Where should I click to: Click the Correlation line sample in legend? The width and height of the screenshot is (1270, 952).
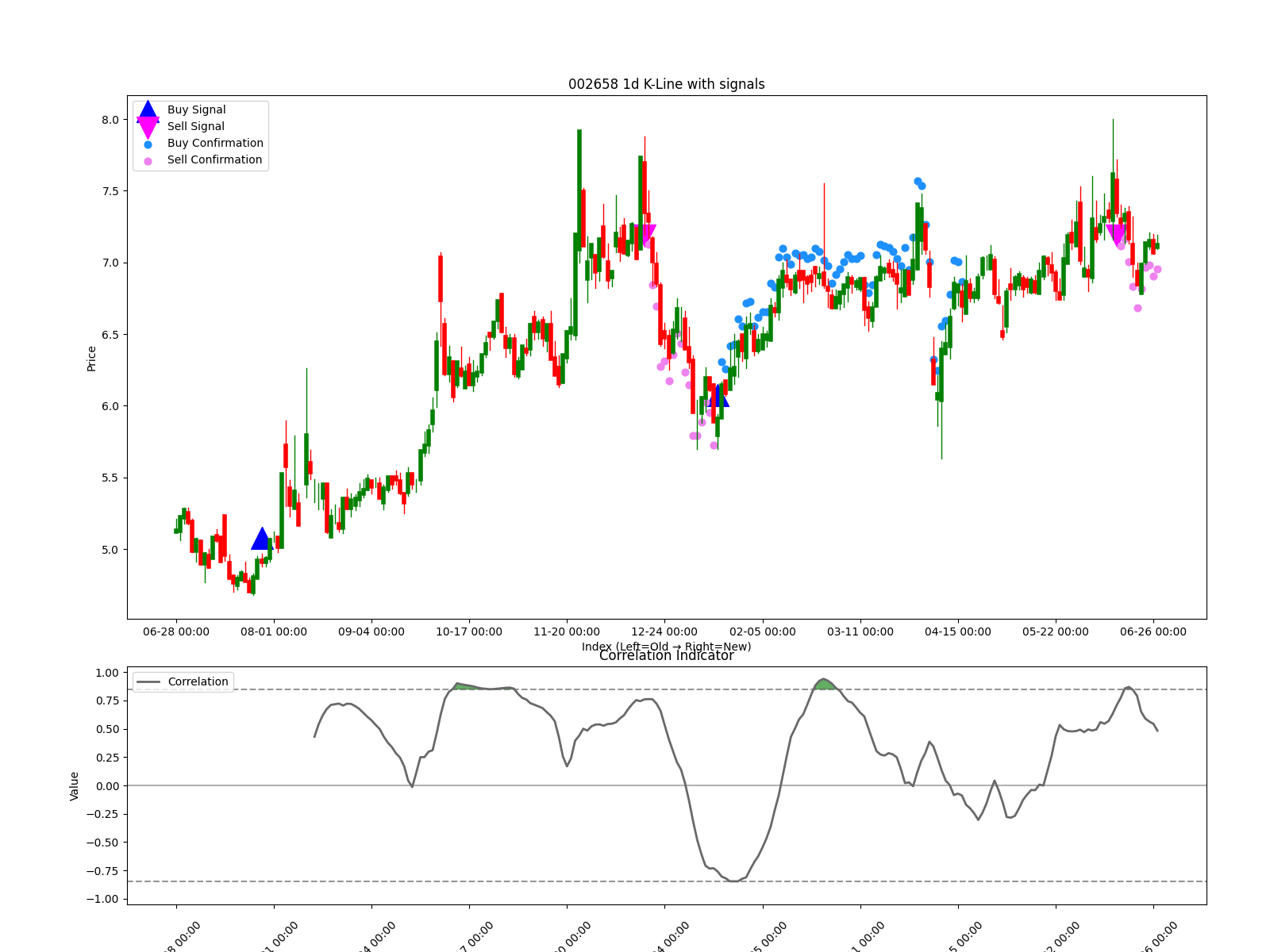[x=148, y=682]
